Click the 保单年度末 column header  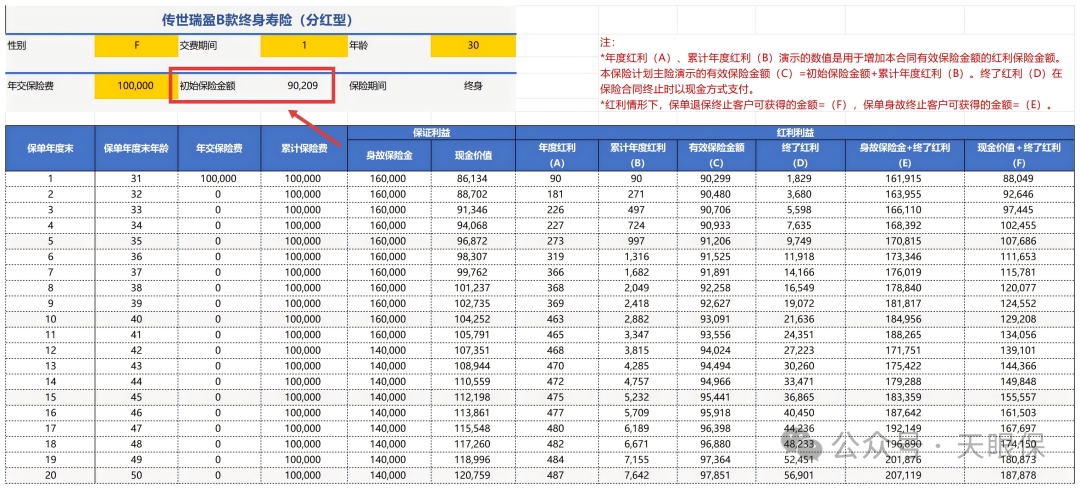pos(49,148)
